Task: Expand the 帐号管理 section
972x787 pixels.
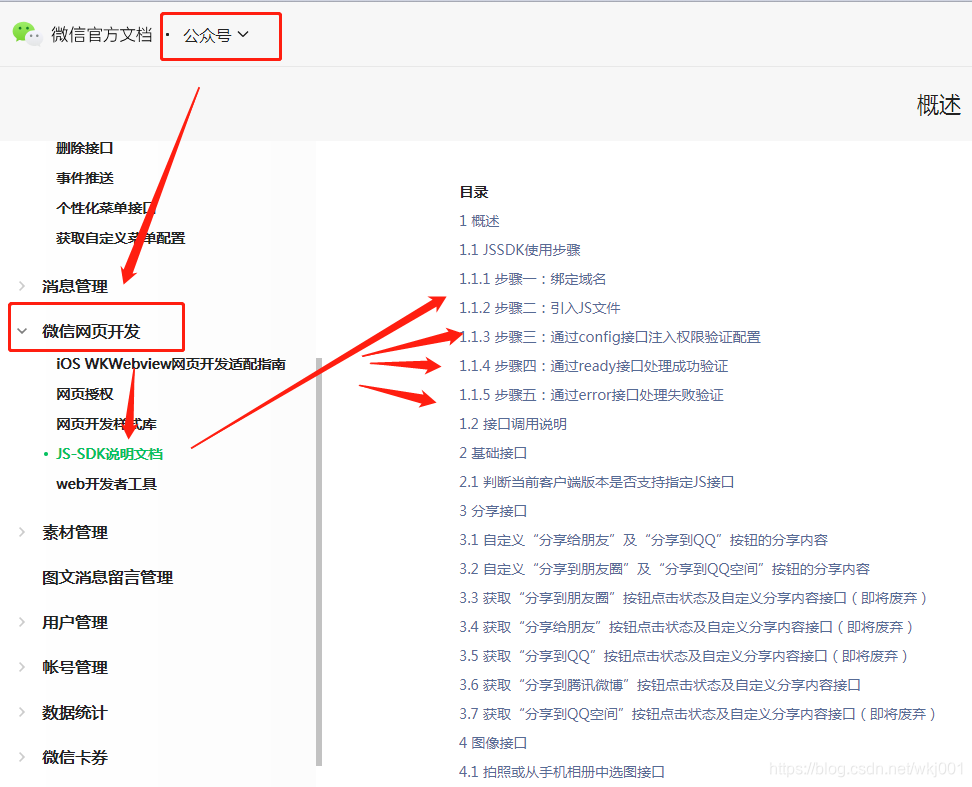Action: [x=74, y=667]
